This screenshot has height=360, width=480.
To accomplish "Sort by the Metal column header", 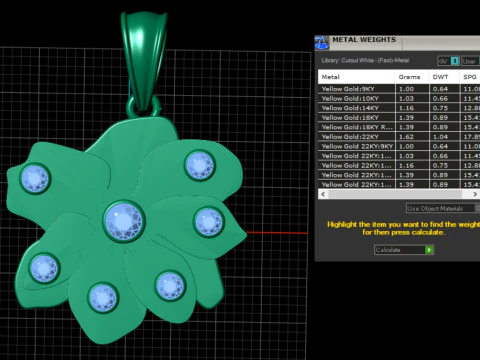I will click(357, 77).
